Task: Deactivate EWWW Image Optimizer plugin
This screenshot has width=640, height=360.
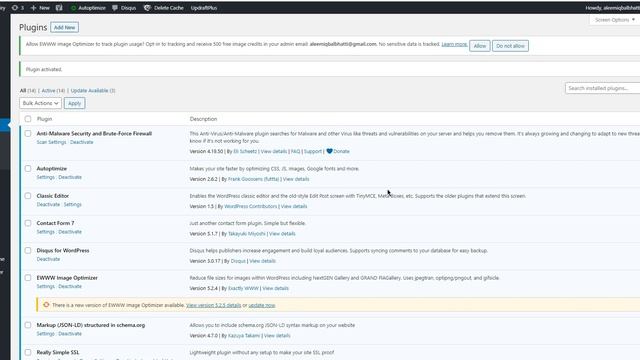Action: 70,287
